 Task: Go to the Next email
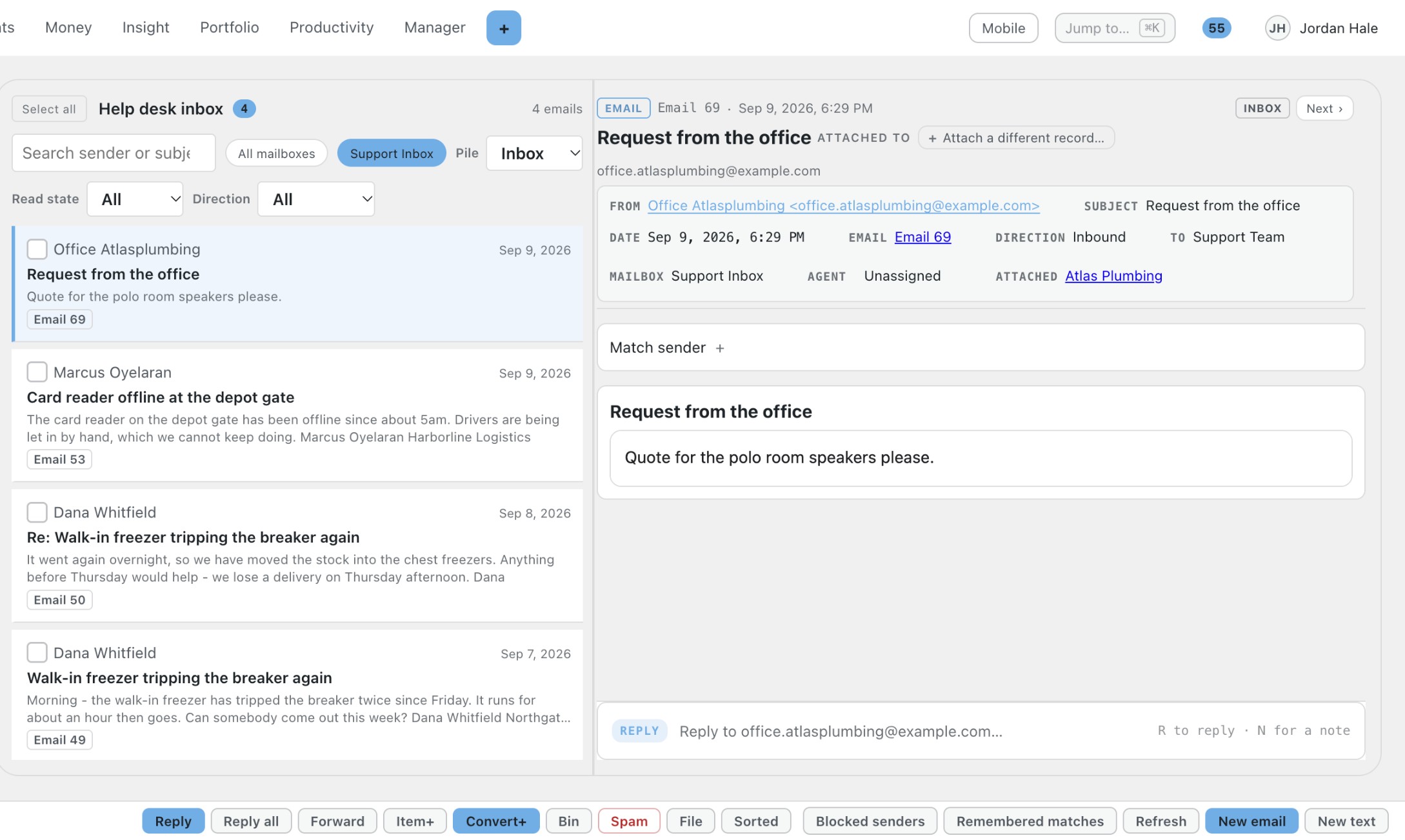click(x=1324, y=108)
